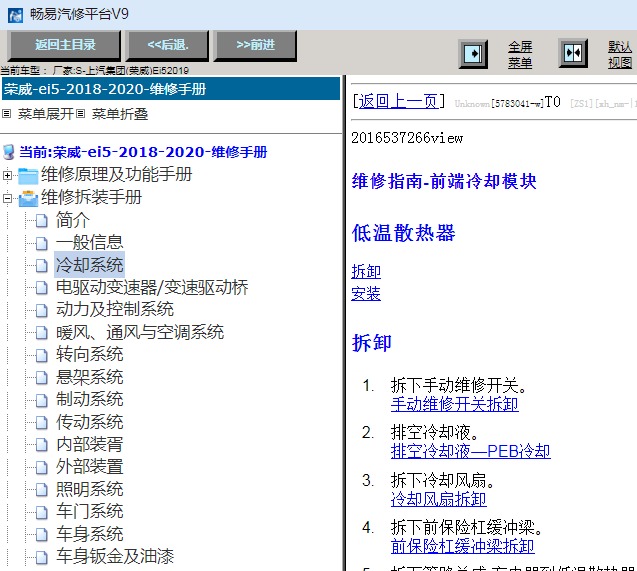Click the 当前:荣威-ei5-2018-2020-维修手册 root node
Screen dimensions: 637x571
point(143,152)
